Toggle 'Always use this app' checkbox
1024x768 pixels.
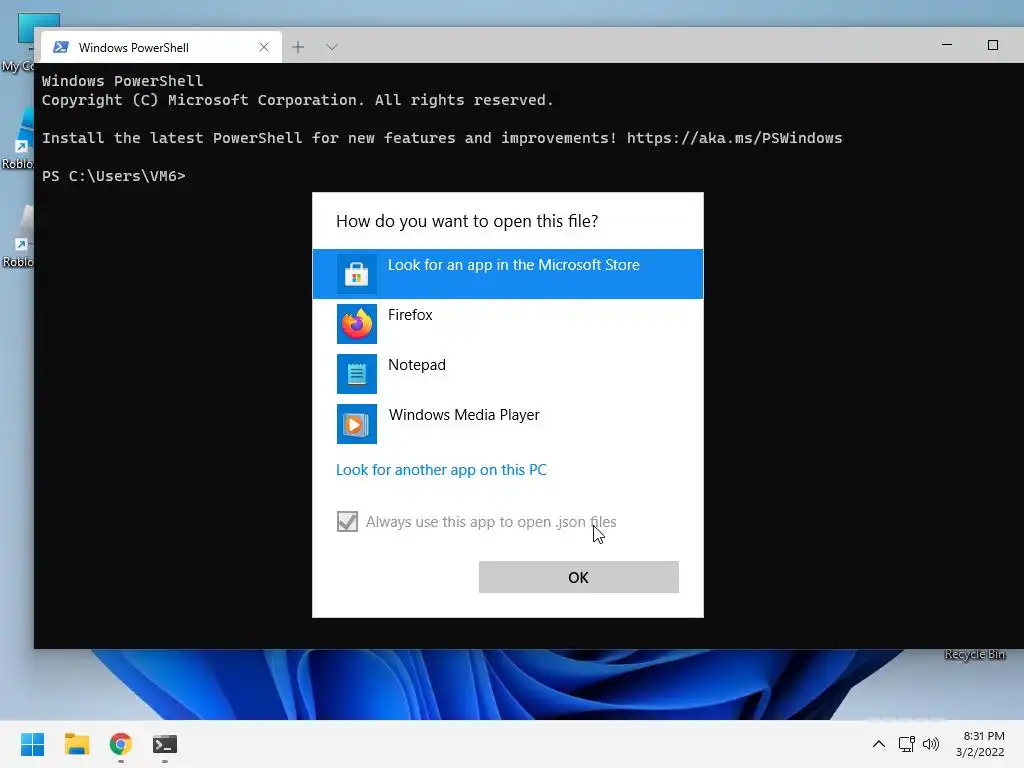(x=347, y=522)
